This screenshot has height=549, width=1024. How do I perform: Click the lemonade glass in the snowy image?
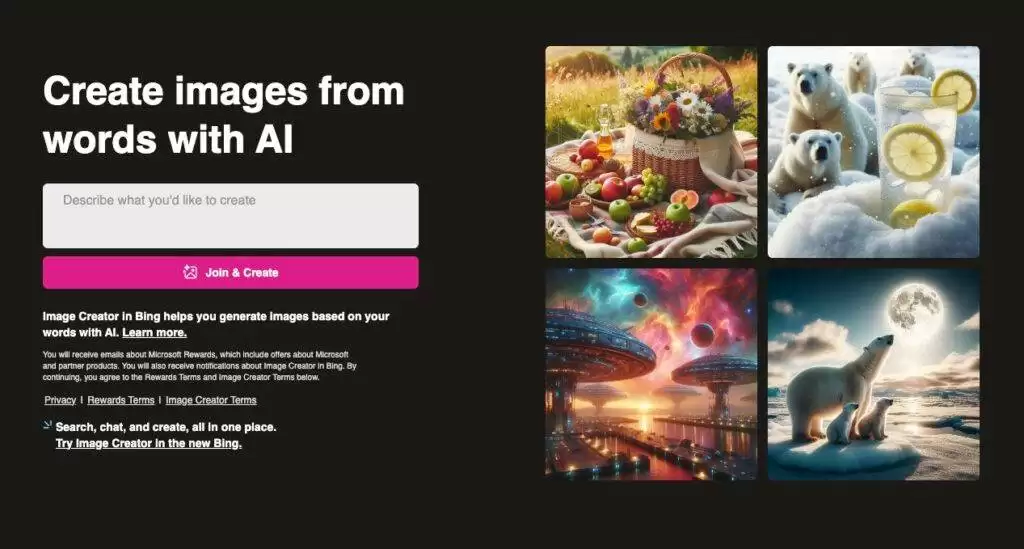914,153
